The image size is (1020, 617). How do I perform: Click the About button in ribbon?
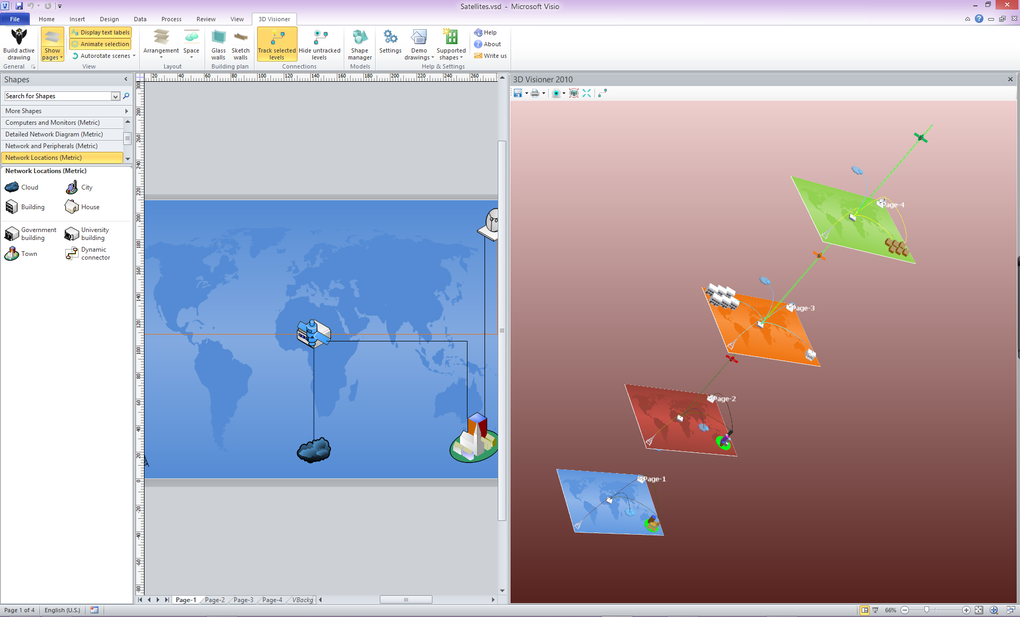point(488,44)
